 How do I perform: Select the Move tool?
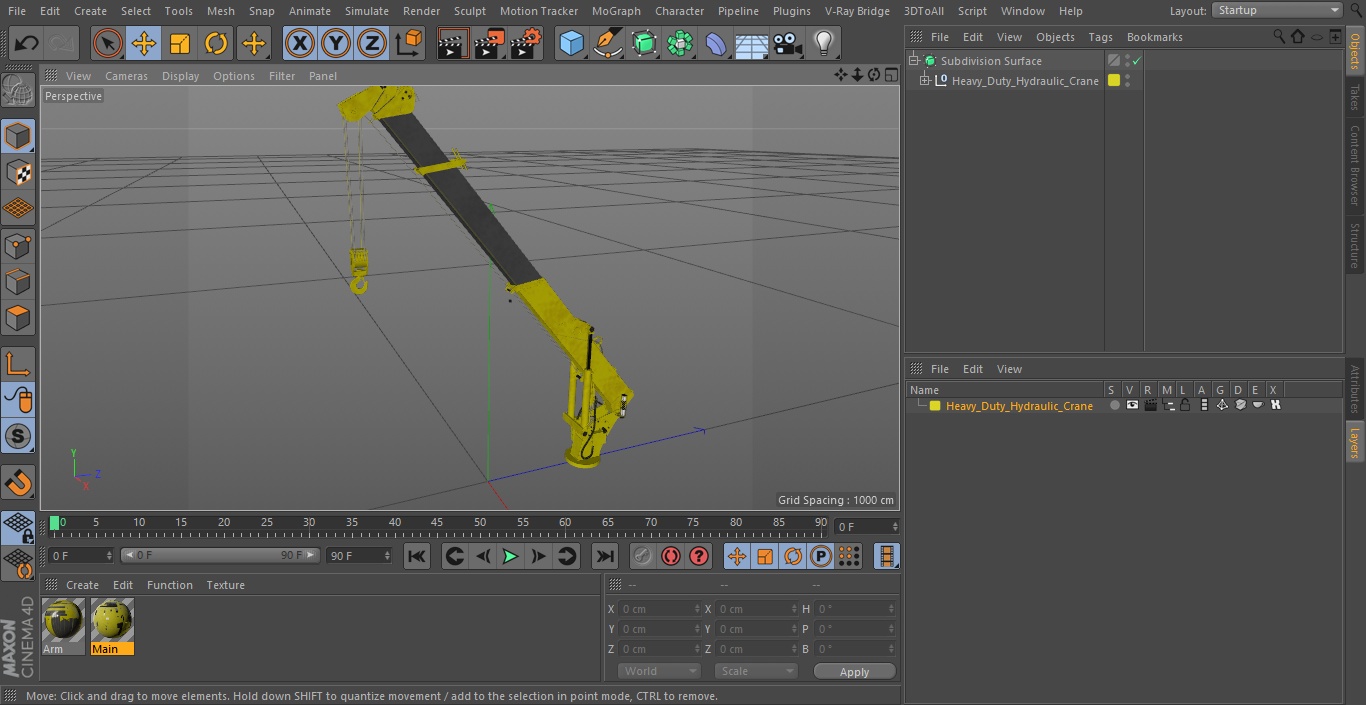(144, 43)
